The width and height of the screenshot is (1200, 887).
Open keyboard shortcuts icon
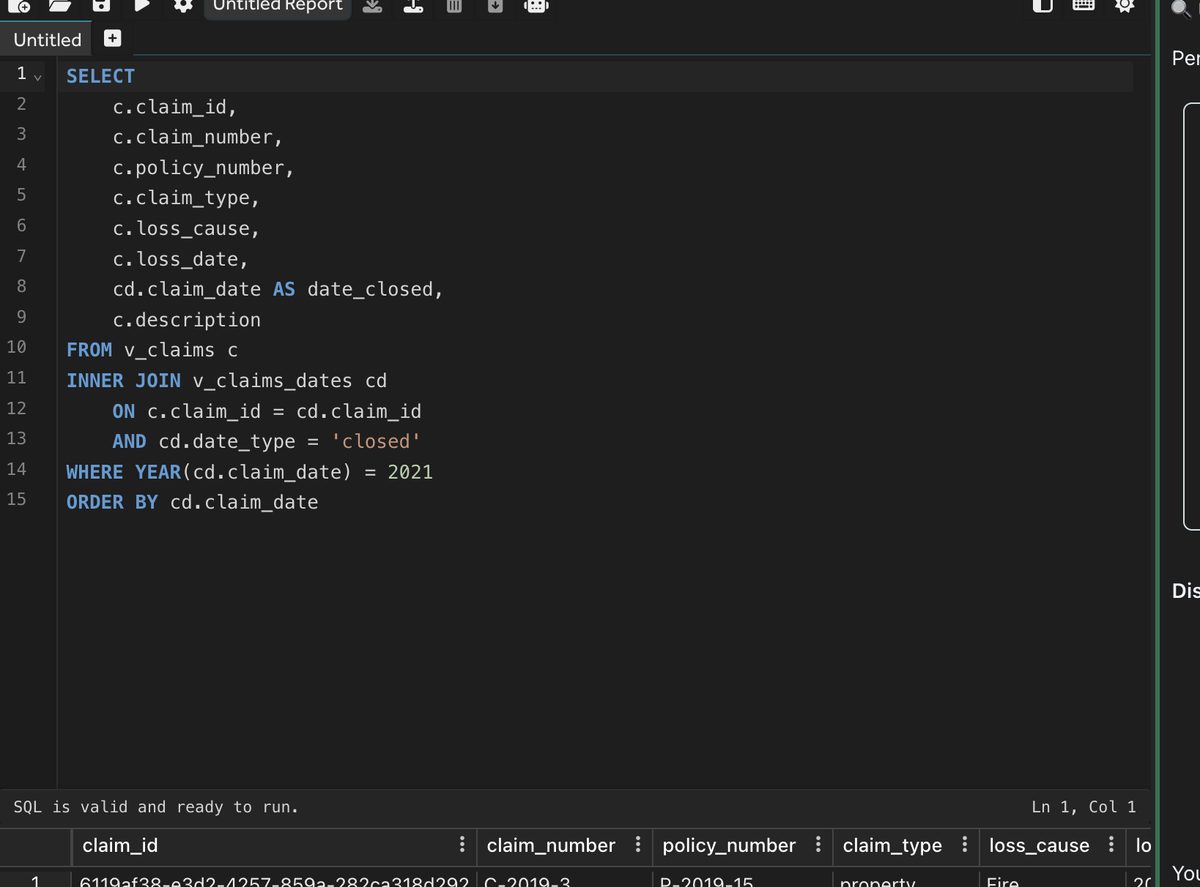click(1083, 6)
